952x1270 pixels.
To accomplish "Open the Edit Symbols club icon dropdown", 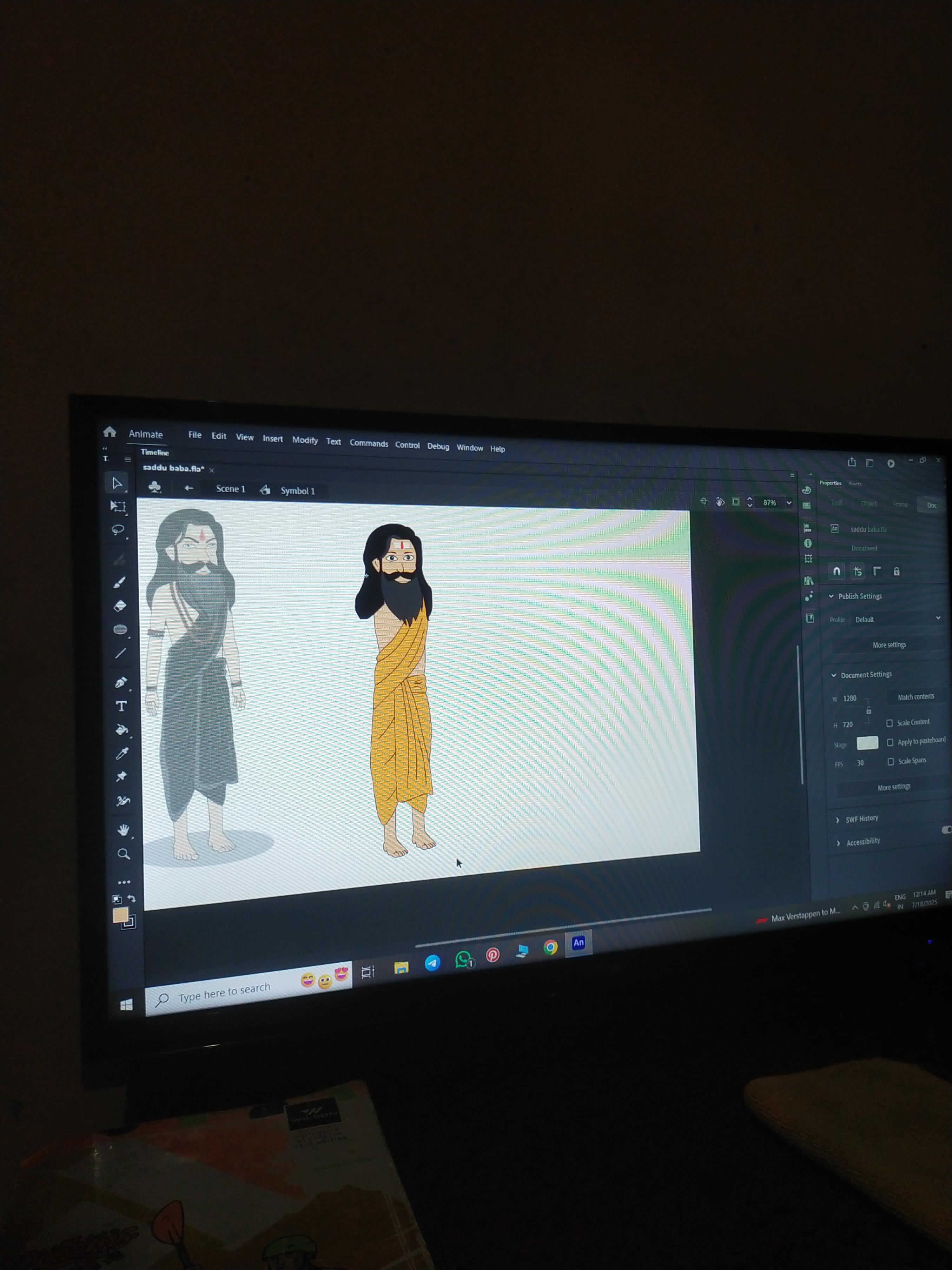I will pos(155,487).
